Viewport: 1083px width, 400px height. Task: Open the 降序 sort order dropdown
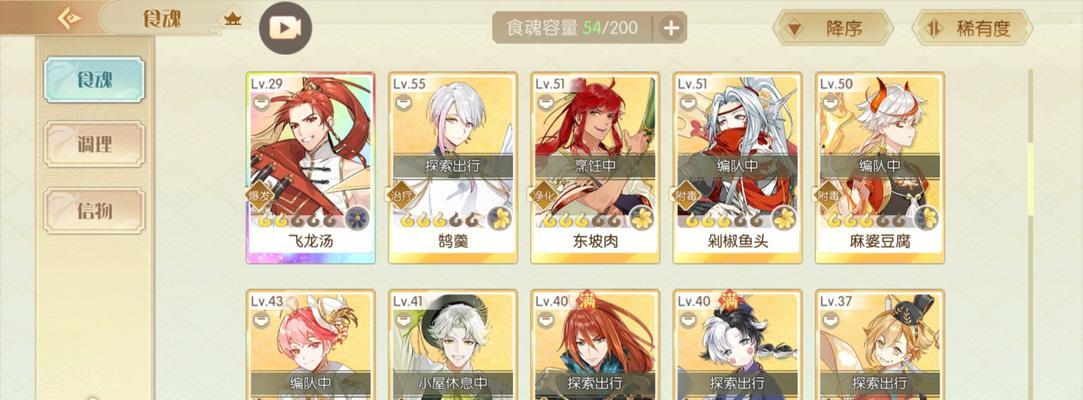click(832, 28)
